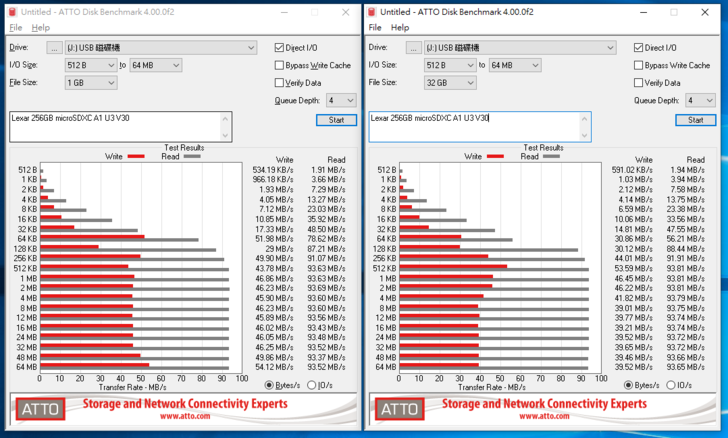Click Transfer Rate - MB/s label, left window

(x=132, y=387)
